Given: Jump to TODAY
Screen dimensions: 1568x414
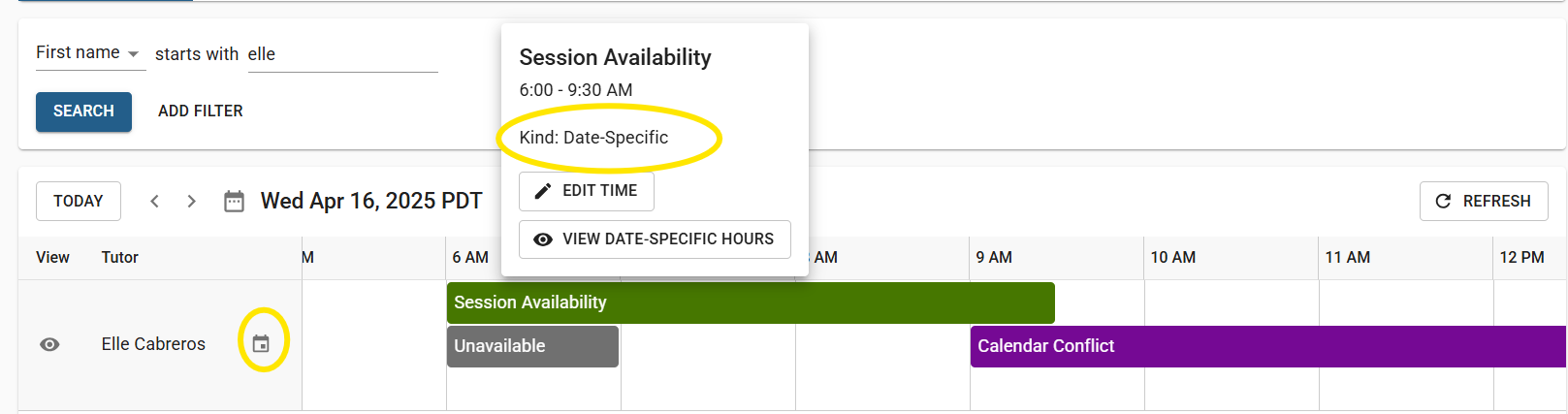Looking at the screenshot, I should point(79,201).
